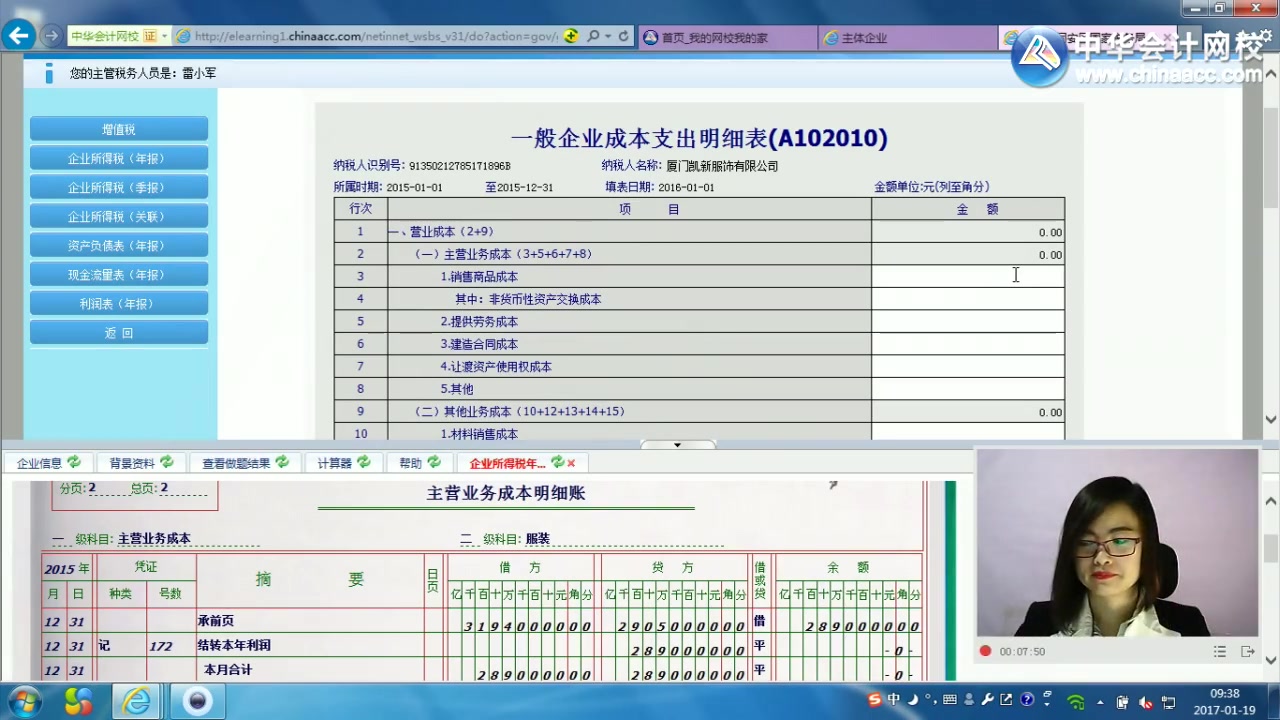The image size is (1280, 720).
Task: Click the exit icon in recorder panel
Action: tap(1248, 651)
